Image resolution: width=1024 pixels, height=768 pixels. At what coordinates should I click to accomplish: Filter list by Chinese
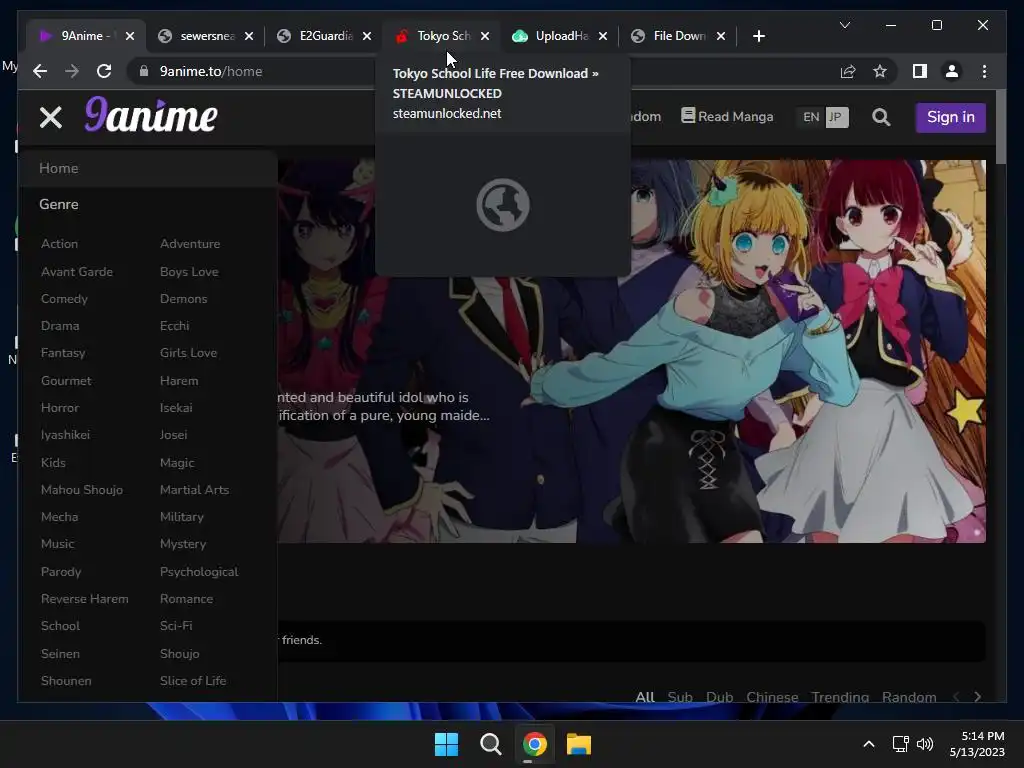pos(772,697)
